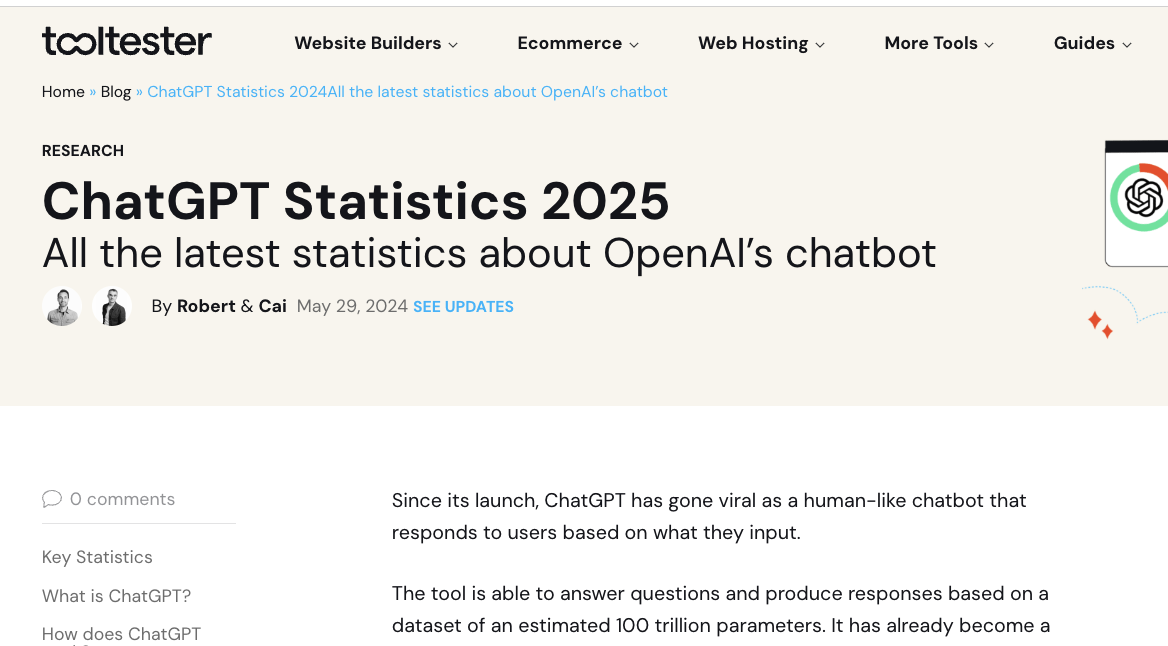Select Guides in the navigation bar
The height and width of the screenshot is (646, 1168).
[x=1084, y=43]
